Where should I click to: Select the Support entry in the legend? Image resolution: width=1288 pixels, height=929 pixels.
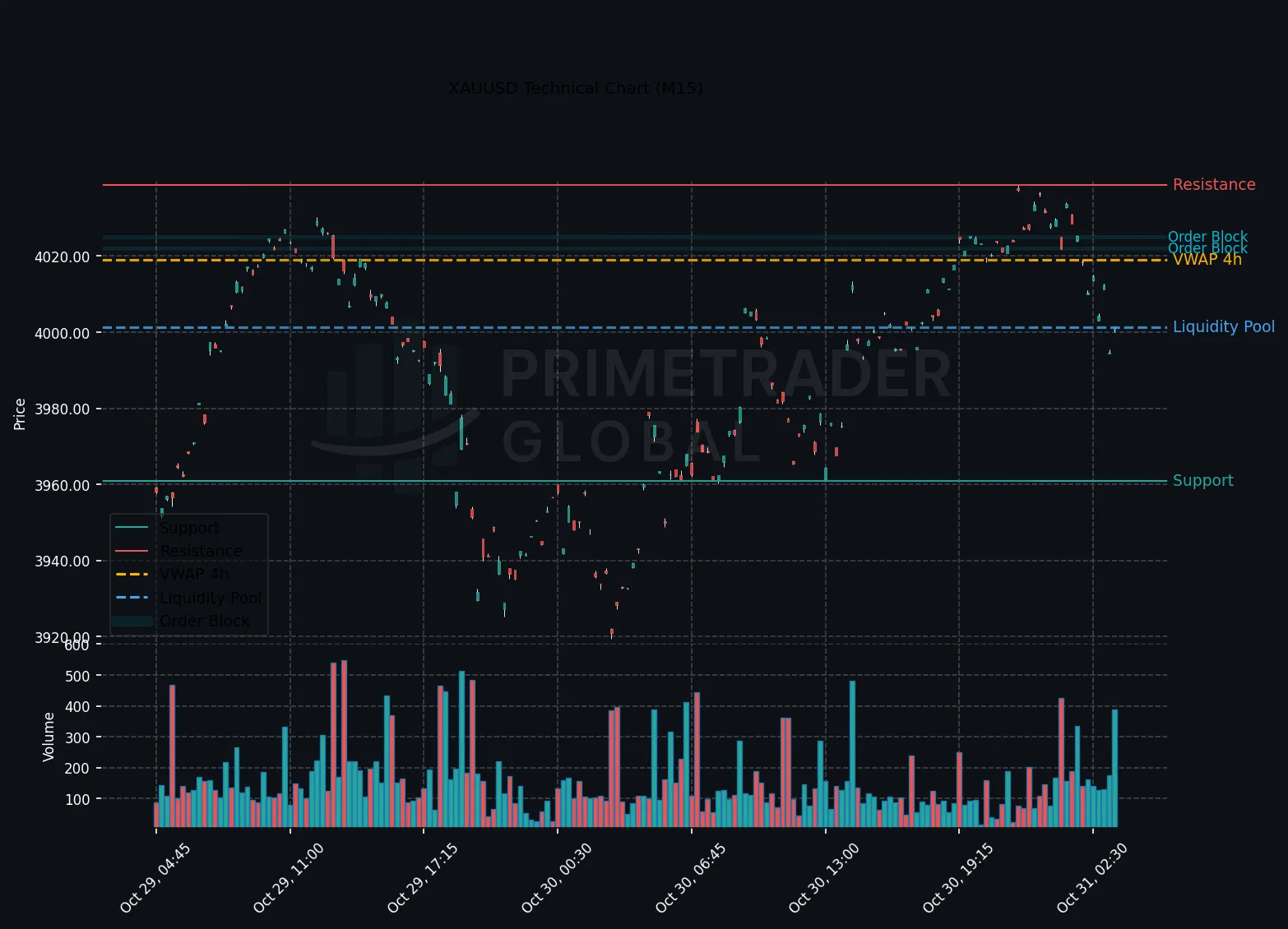(189, 528)
